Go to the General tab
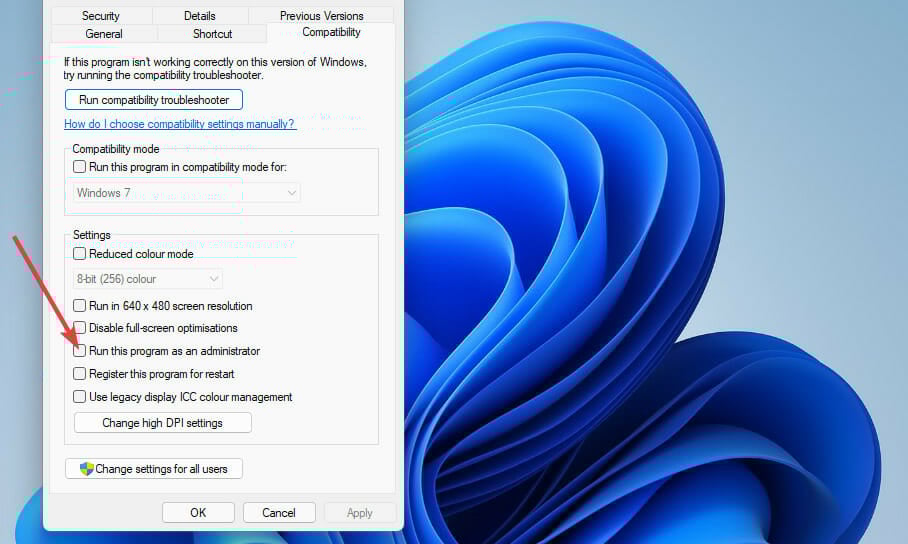The height and width of the screenshot is (544, 908). [x=104, y=34]
